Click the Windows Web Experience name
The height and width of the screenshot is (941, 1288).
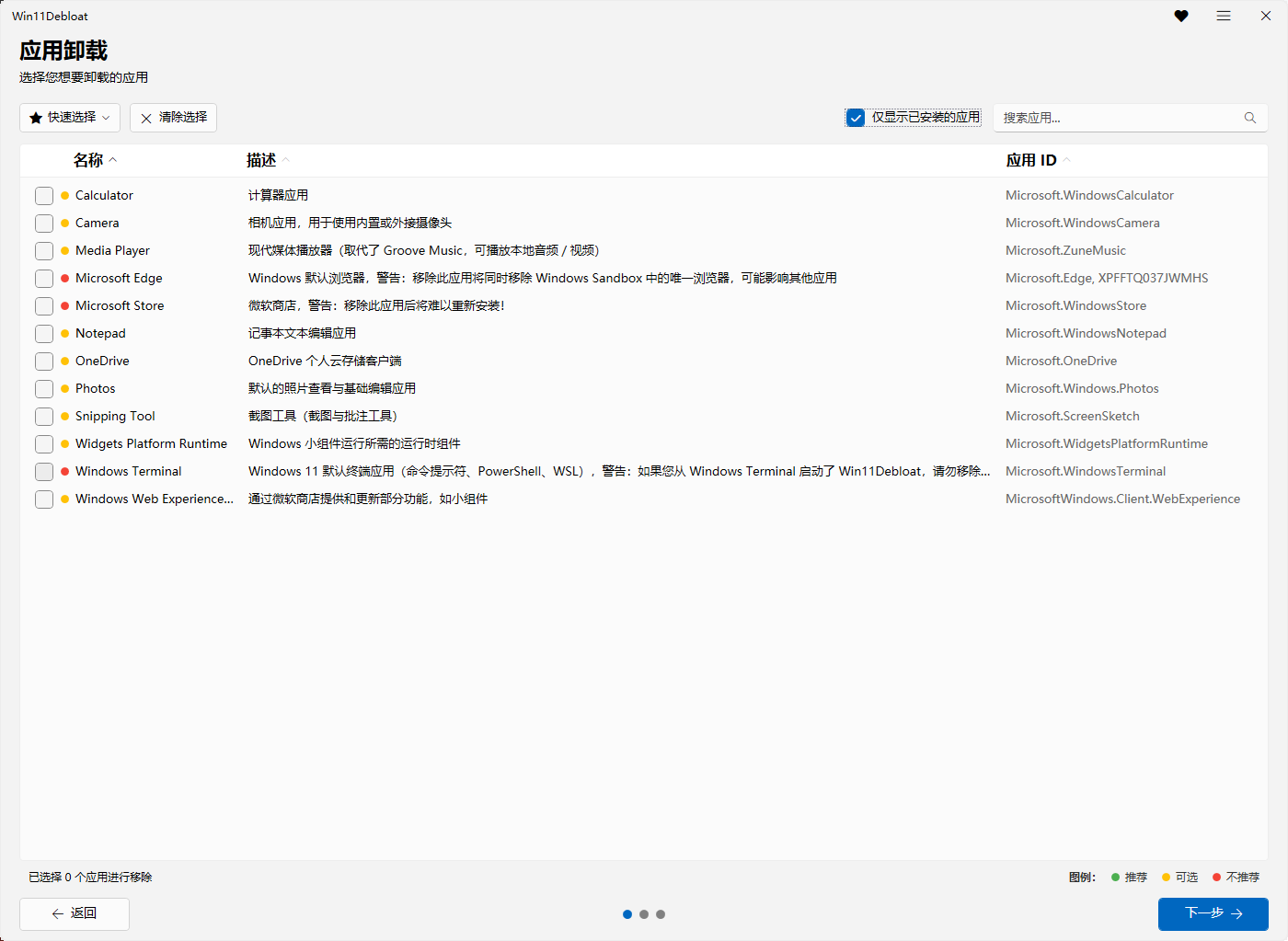155,499
